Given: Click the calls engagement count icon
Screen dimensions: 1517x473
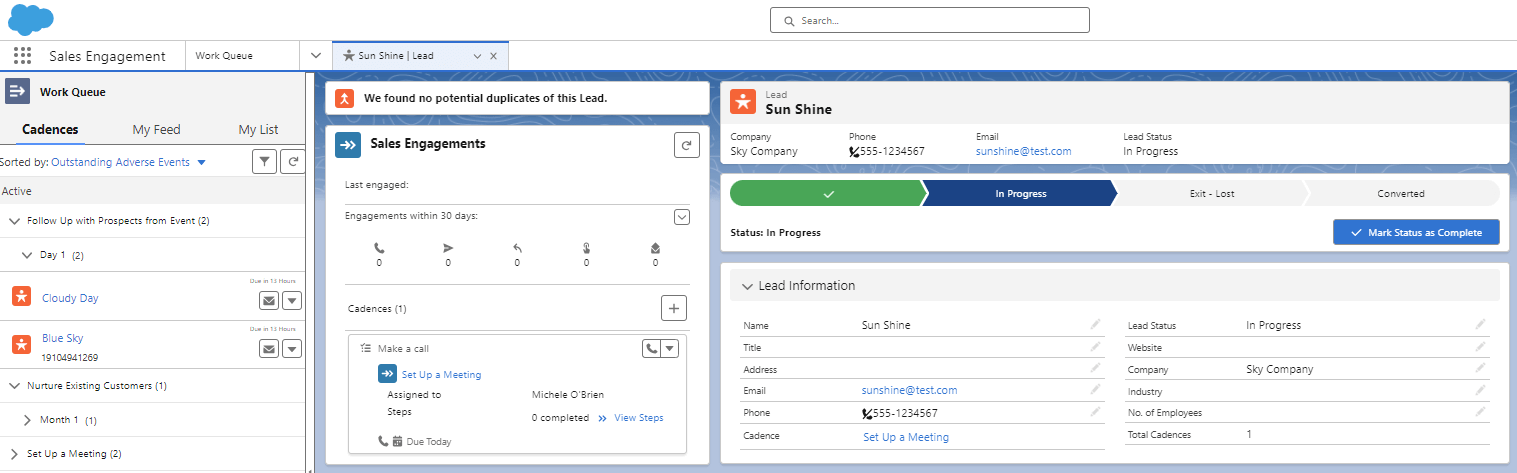Looking at the screenshot, I should point(379,248).
